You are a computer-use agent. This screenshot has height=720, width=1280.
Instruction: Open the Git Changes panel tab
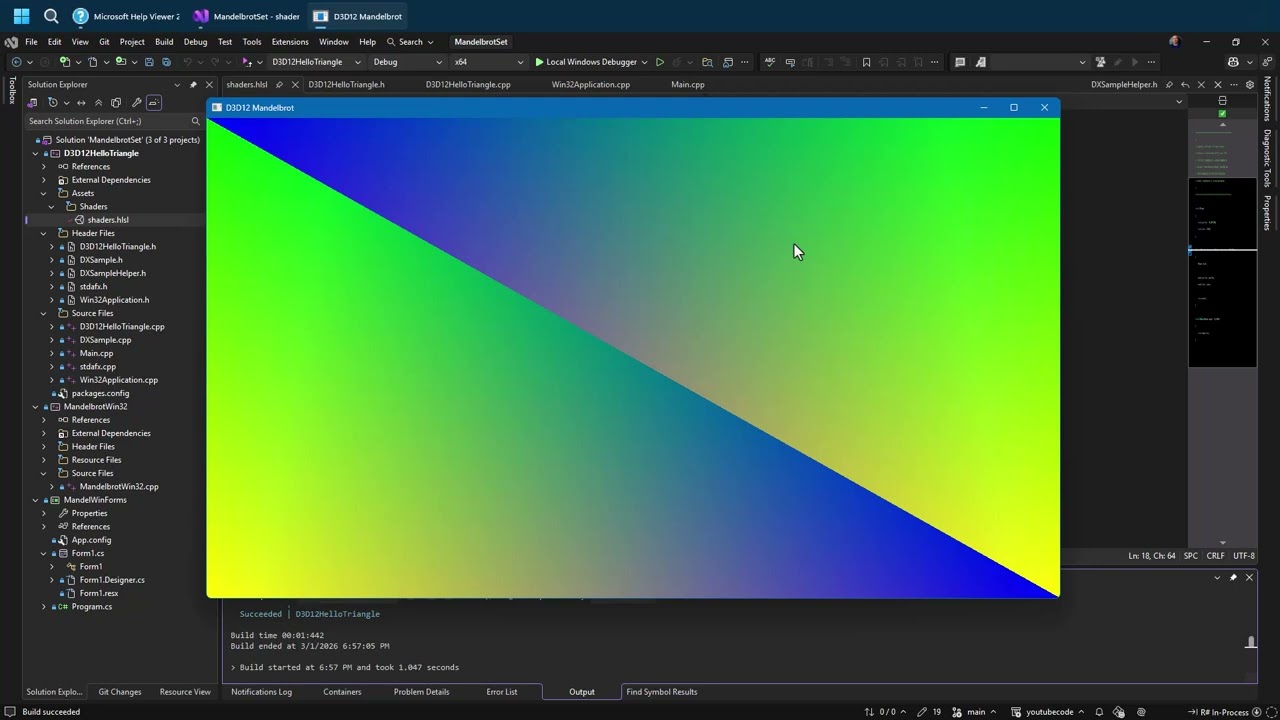120,692
